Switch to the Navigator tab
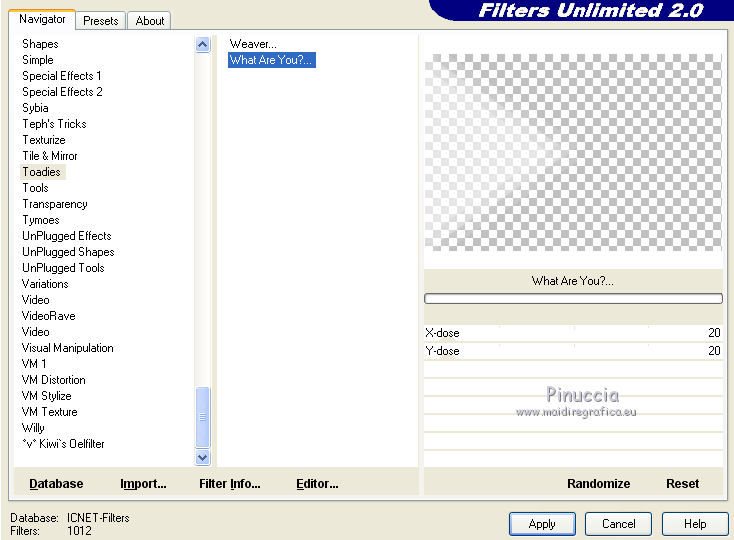Image resolution: width=734 pixels, height=540 pixels. (42, 19)
